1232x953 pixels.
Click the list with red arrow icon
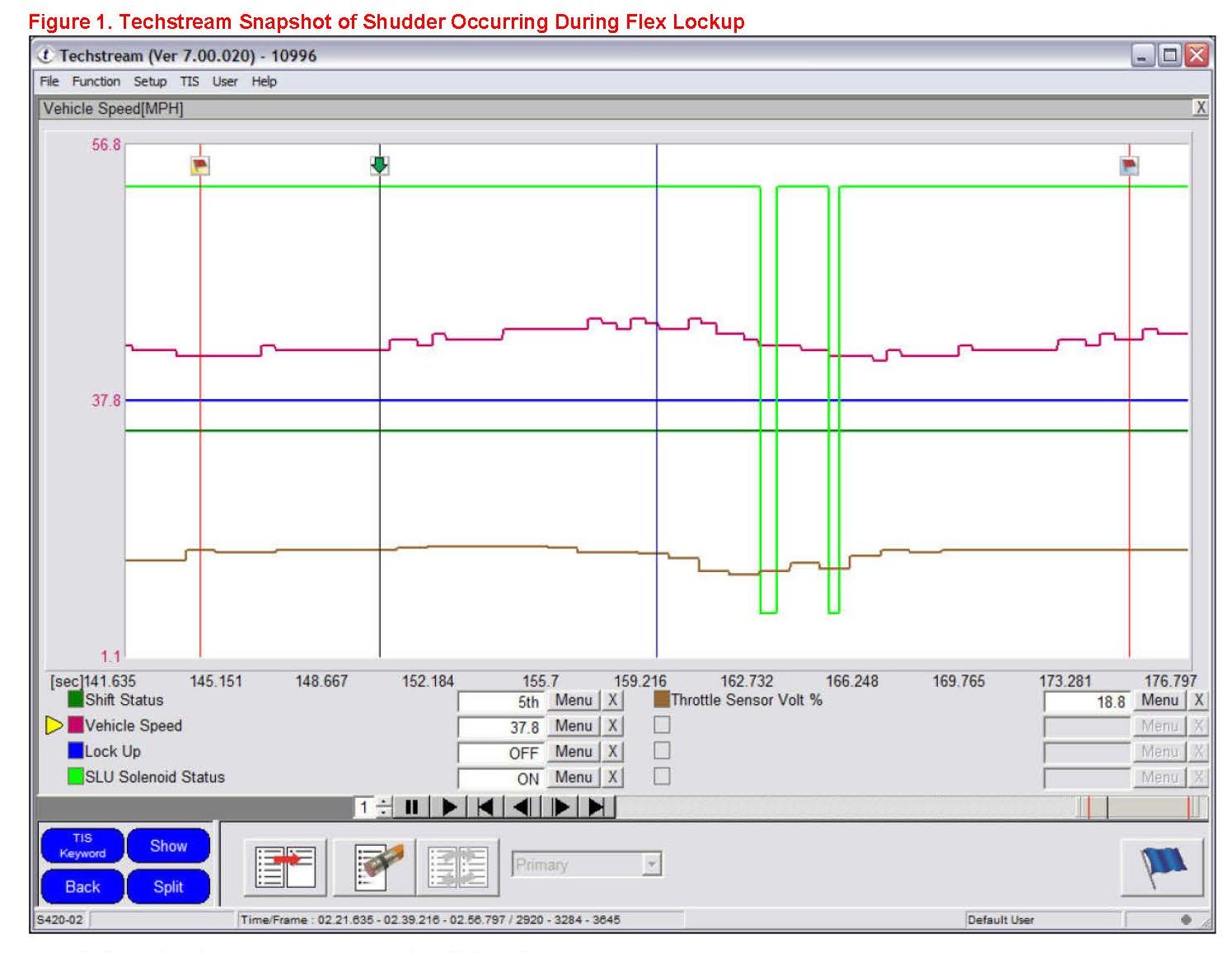pyautogui.click(x=285, y=866)
